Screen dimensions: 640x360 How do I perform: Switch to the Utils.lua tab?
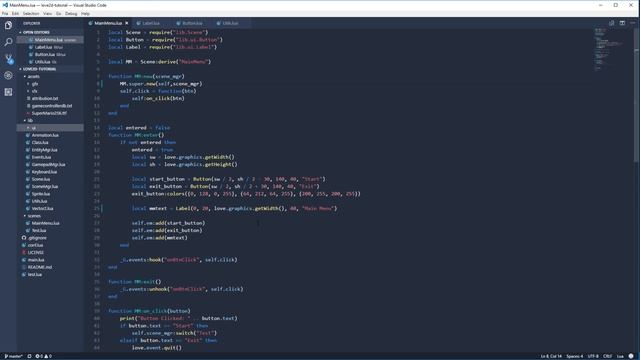[230, 23]
